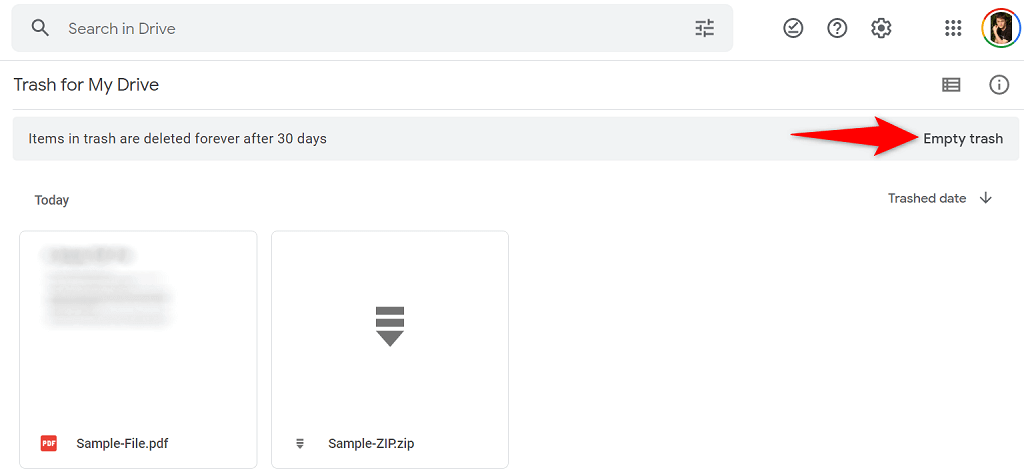This screenshot has width=1024, height=476.
Task: Open the offline ready status icon
Action: pos(793,28)
